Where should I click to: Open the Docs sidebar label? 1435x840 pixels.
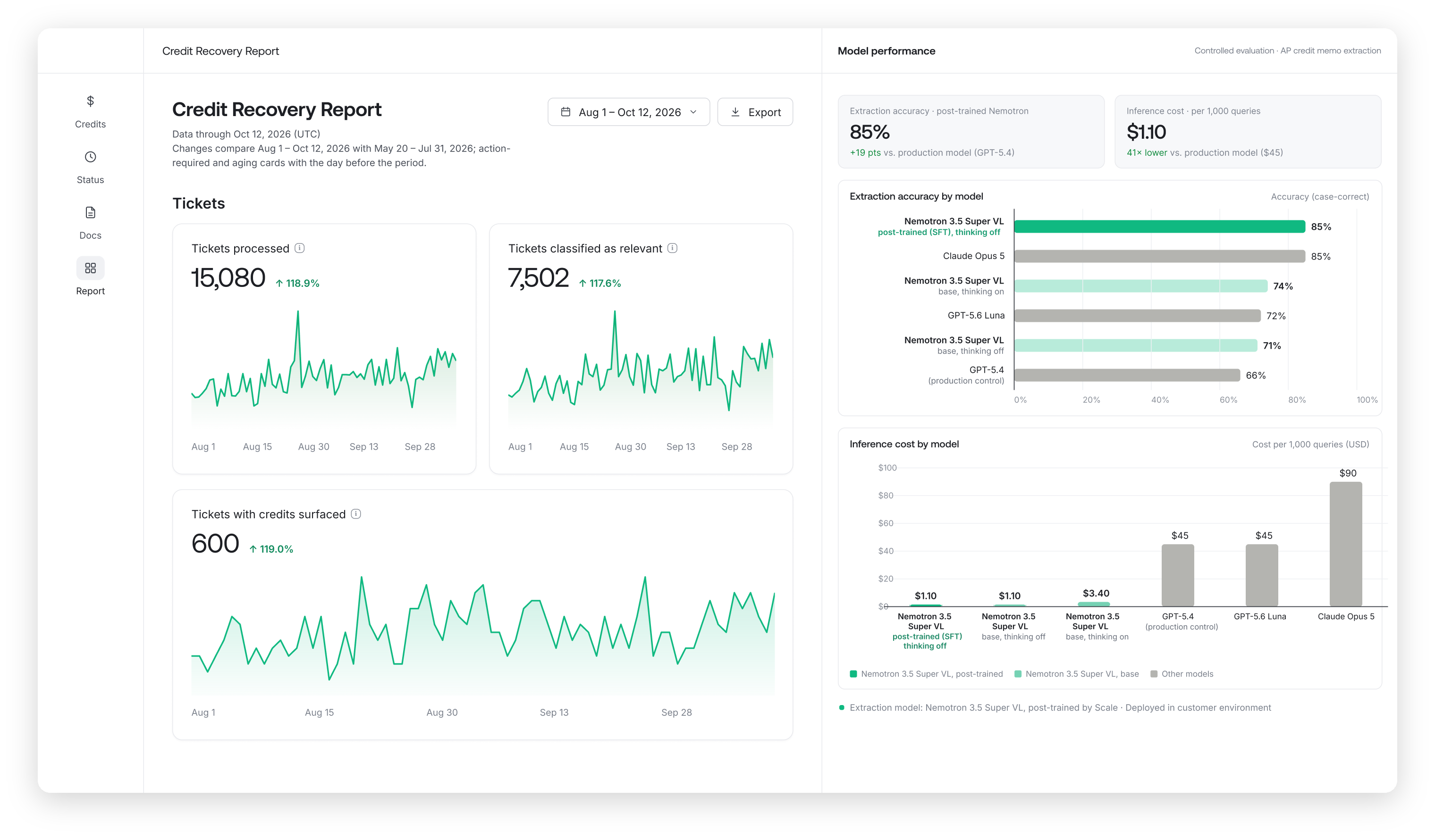(90, 235)
